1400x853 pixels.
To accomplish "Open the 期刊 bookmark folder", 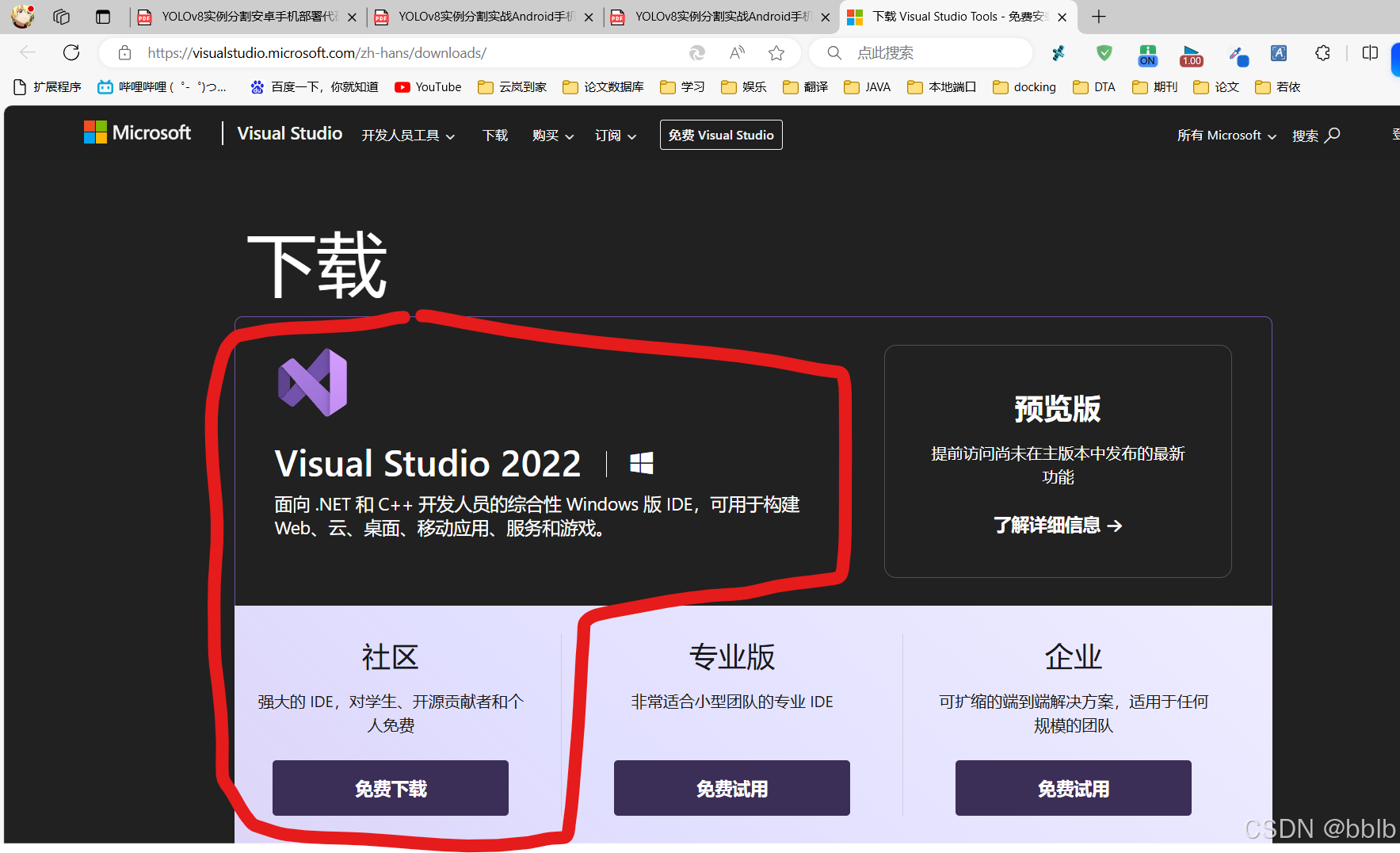I will click(x=1155, y=87).
